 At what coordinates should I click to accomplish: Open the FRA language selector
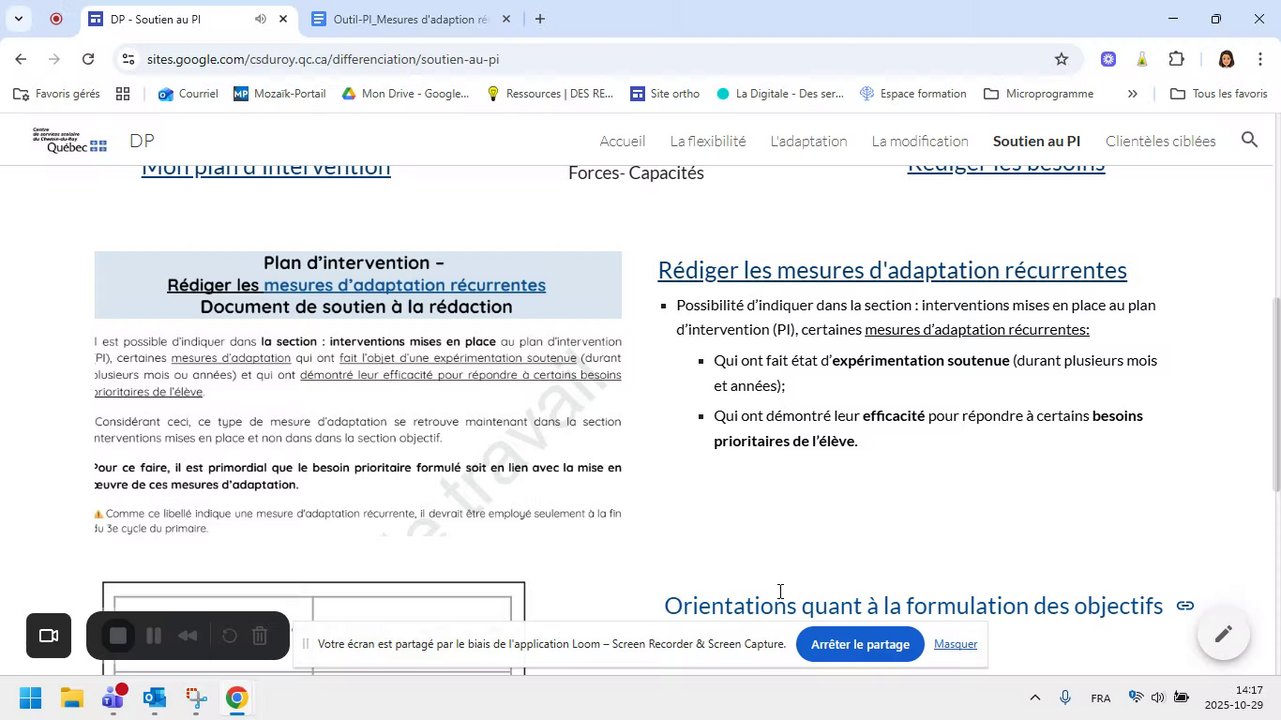click(1100, 698)
